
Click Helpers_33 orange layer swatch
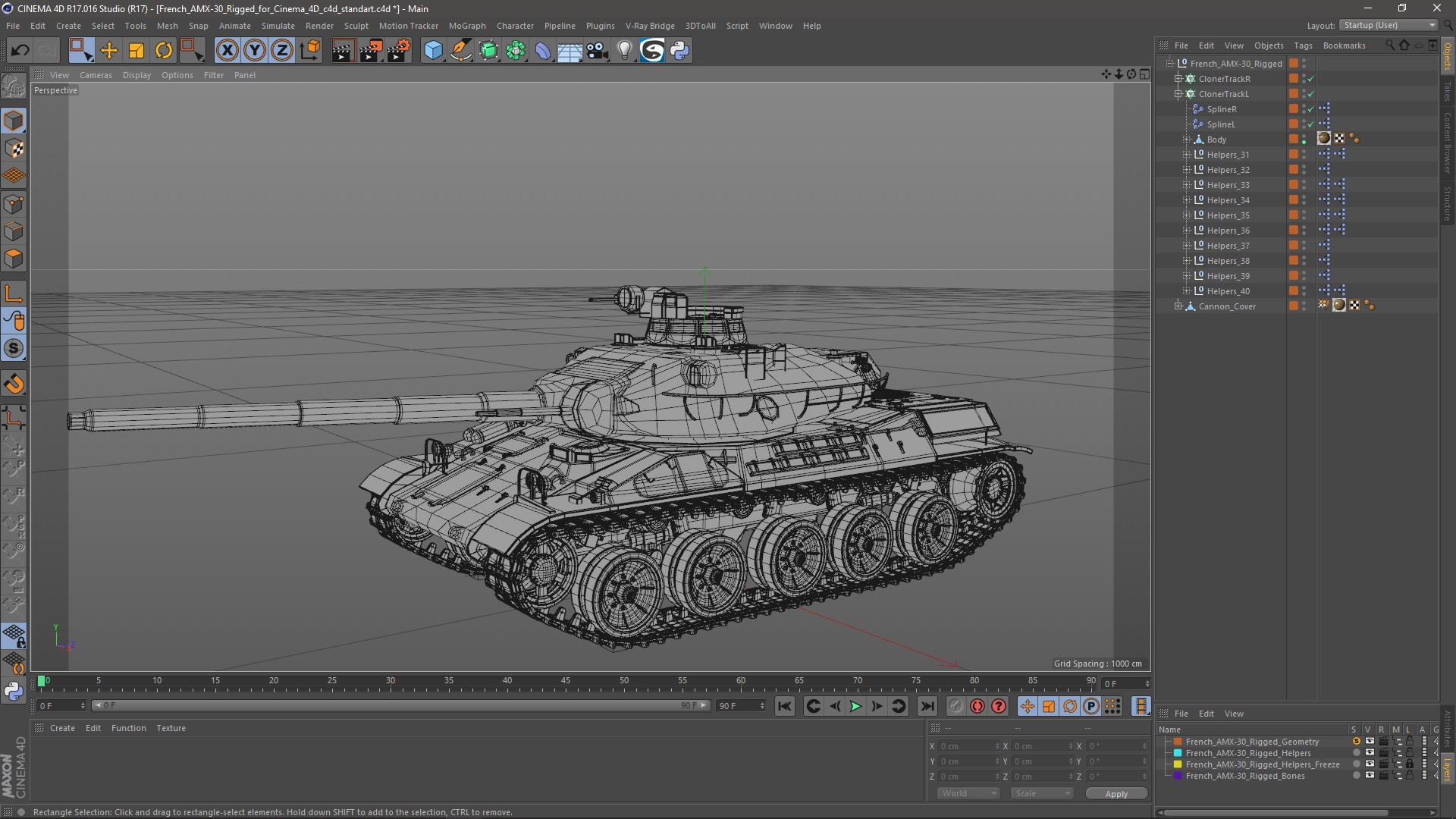pos(1293,184)
